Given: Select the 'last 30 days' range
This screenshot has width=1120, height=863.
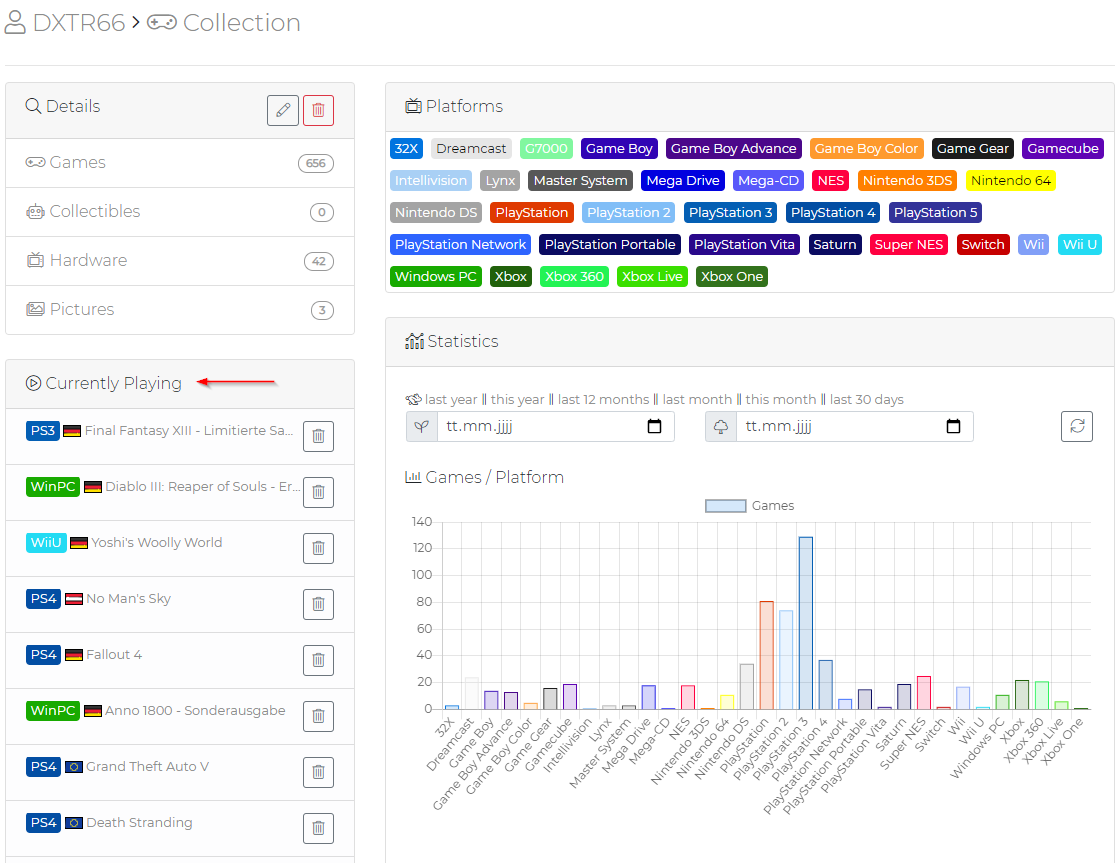Looking at the screenshot, I should (x=866, y=399).
